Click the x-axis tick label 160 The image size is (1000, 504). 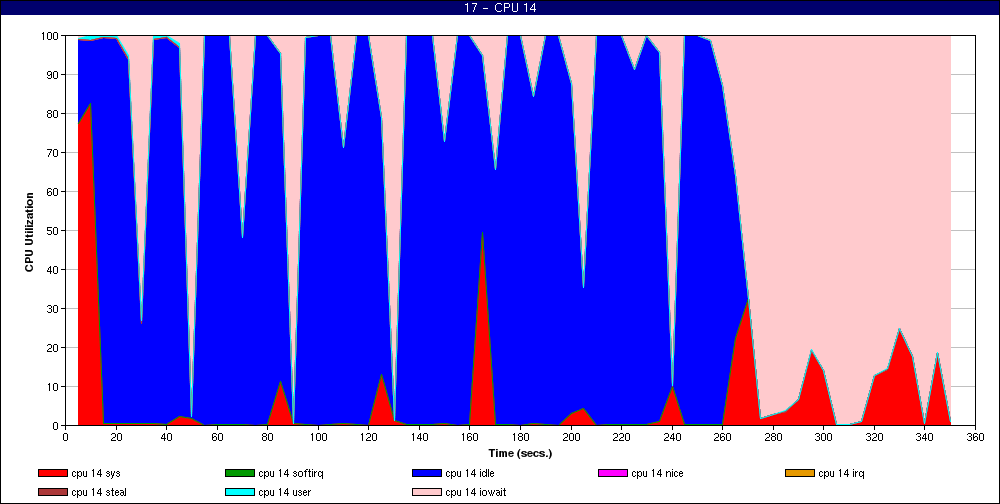pos(469,437)
